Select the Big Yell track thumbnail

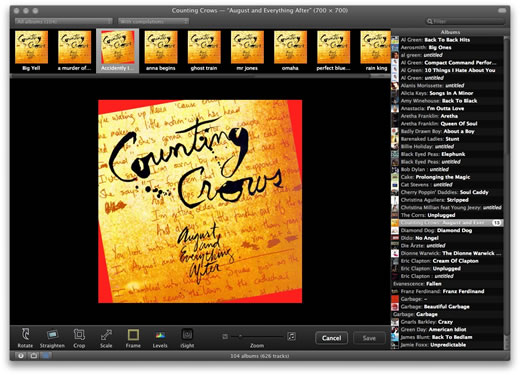[31, 51]
